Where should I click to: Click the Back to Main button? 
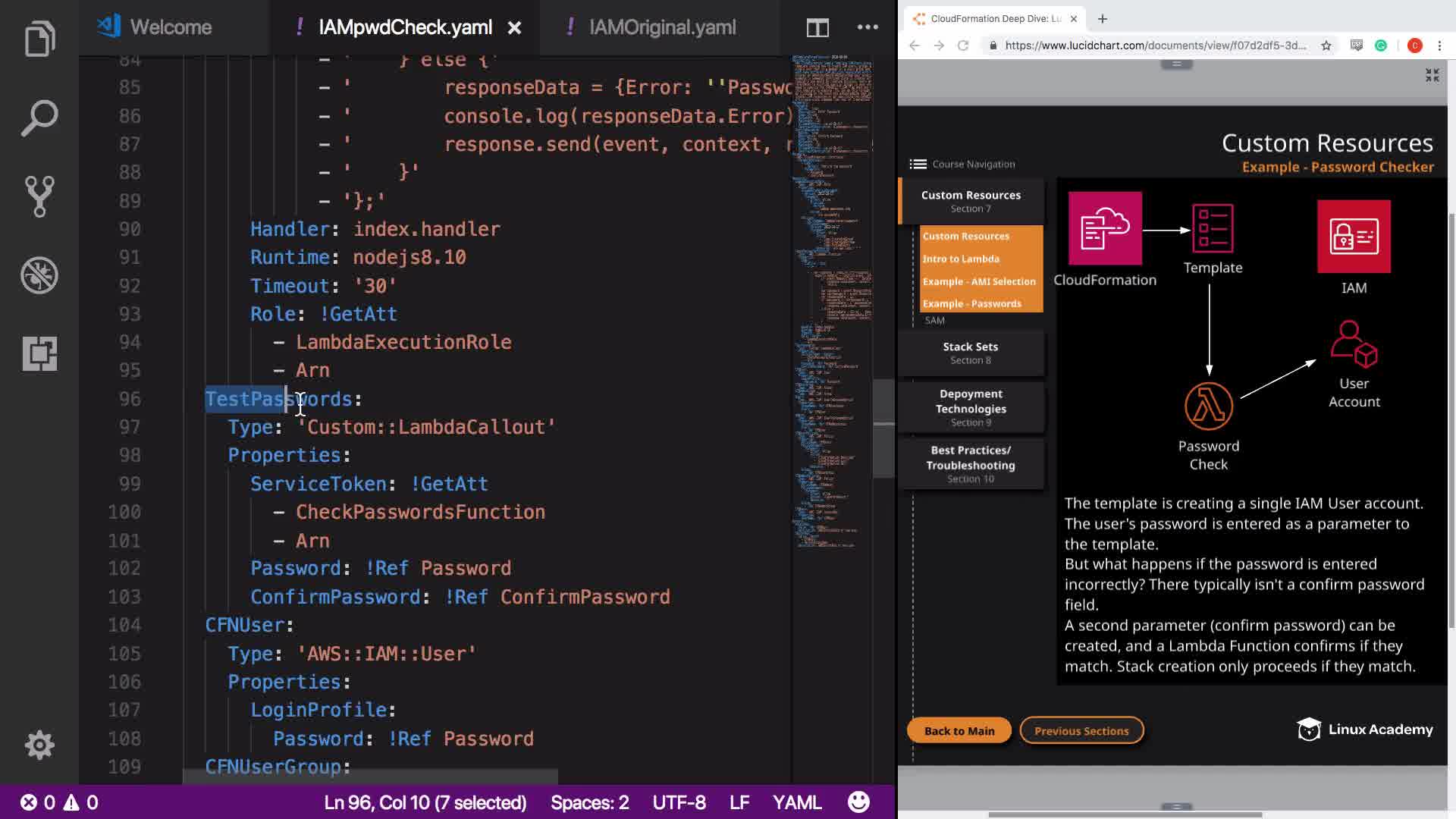pyautogui.click(x=959, y=730)
